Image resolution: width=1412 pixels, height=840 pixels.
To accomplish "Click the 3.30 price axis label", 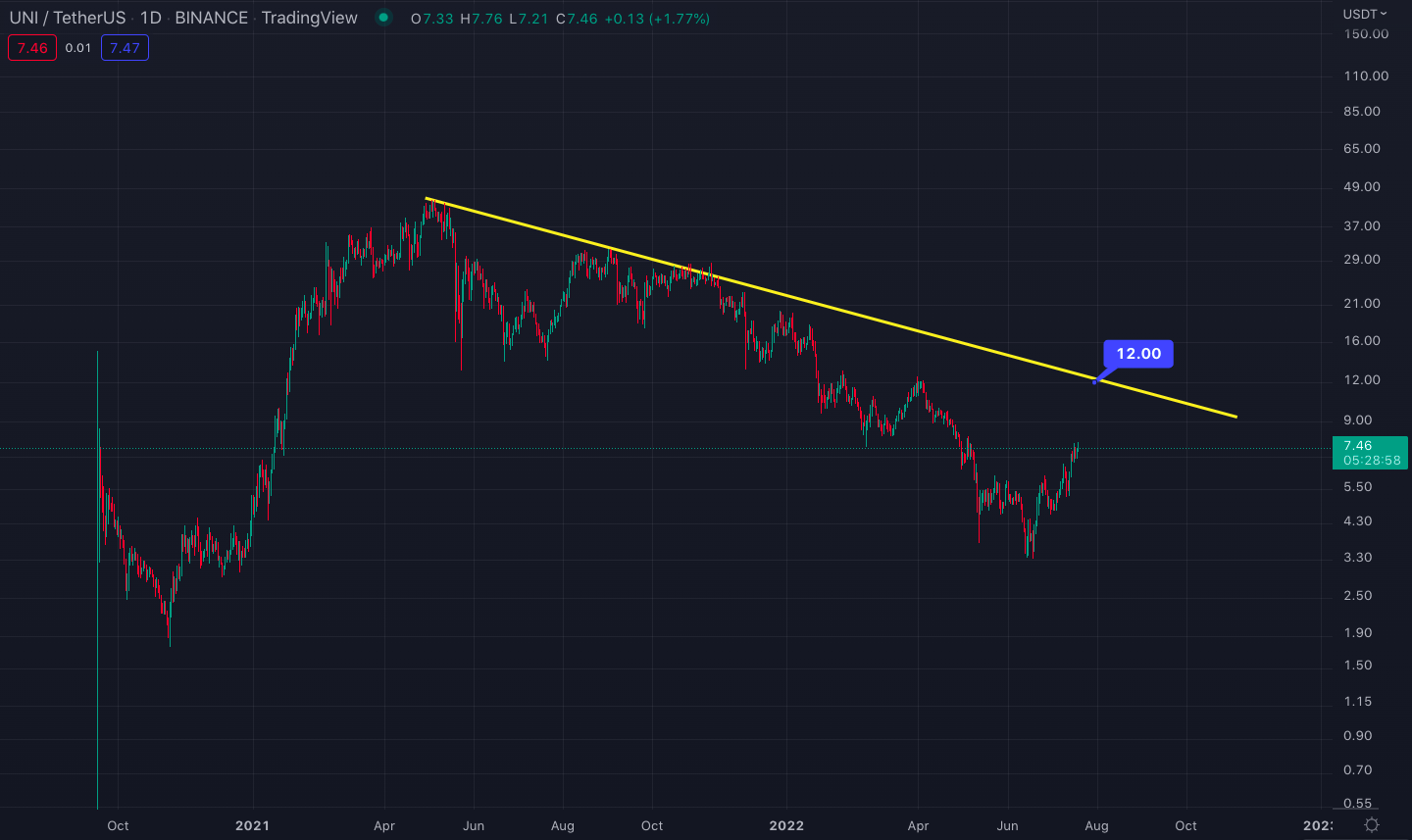I will [1358, 557].
